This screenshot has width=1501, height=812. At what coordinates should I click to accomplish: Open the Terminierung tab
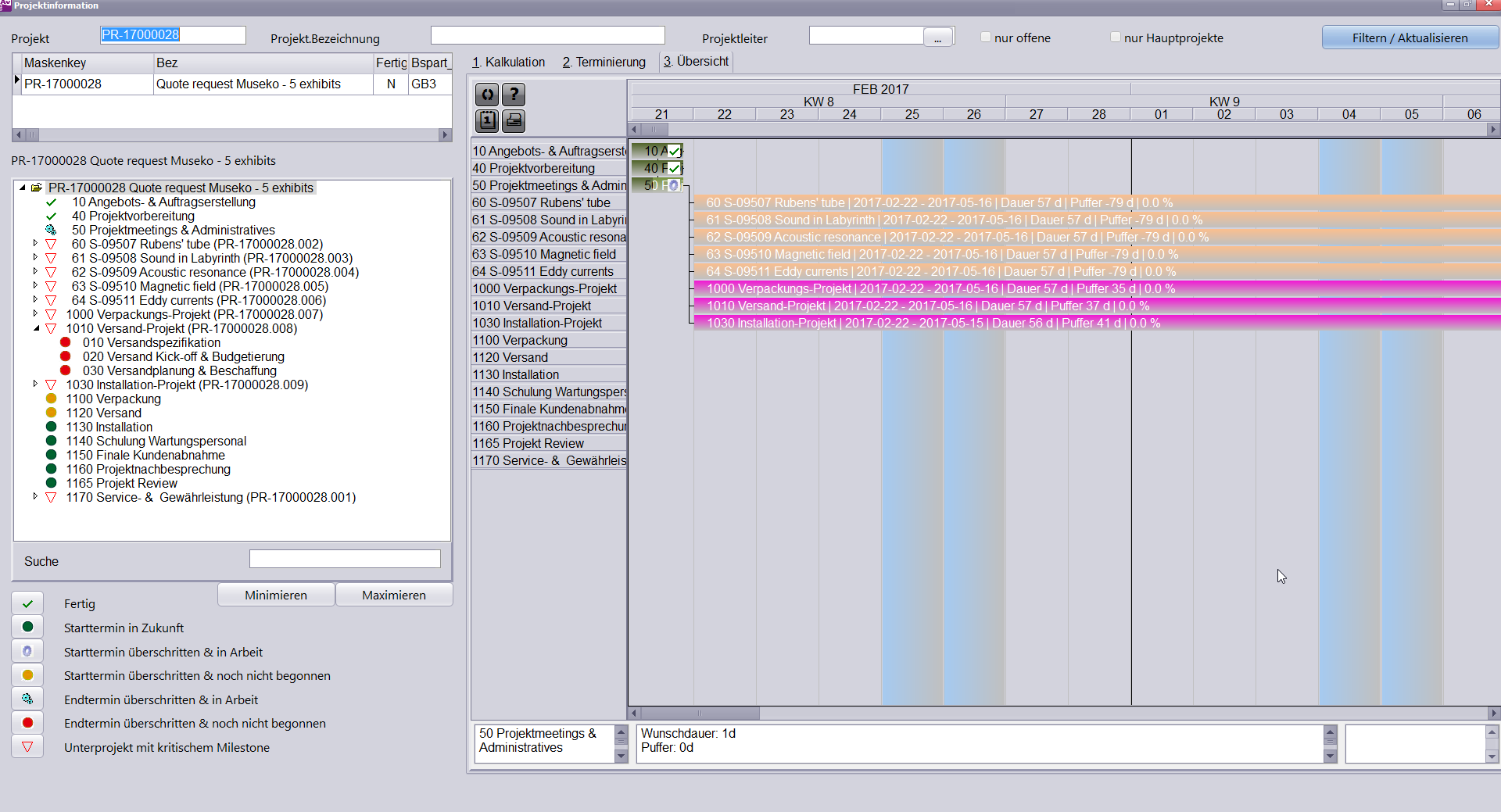(x=604, y=62)
